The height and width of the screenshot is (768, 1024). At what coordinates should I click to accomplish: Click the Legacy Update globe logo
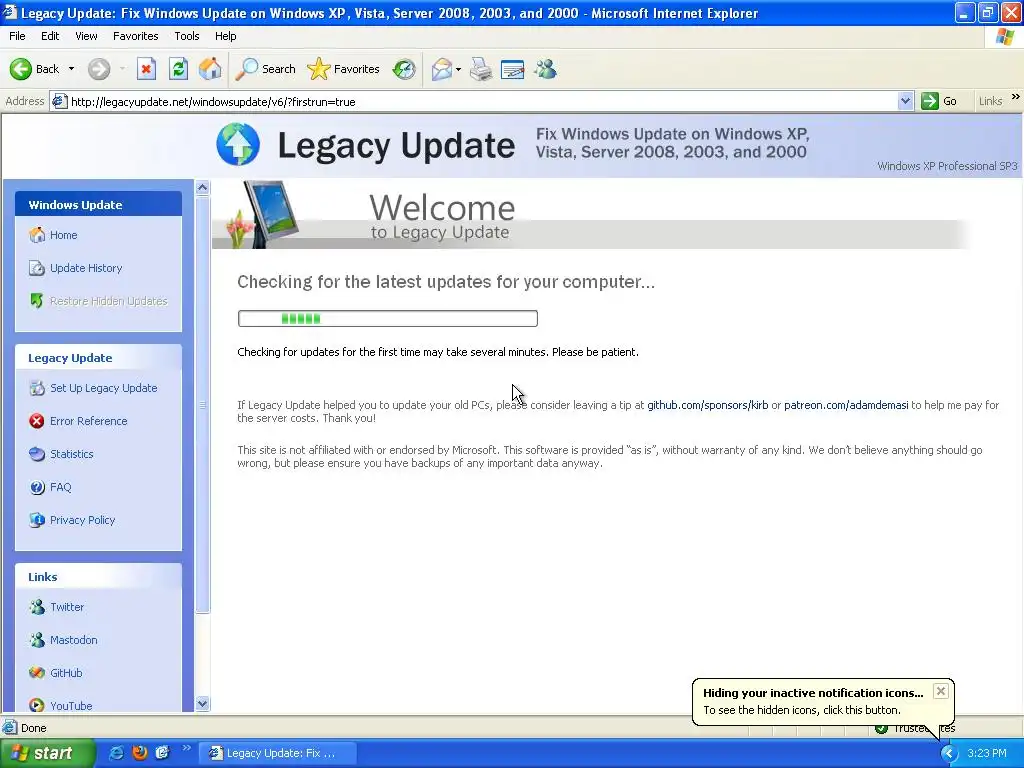(238, 144)
